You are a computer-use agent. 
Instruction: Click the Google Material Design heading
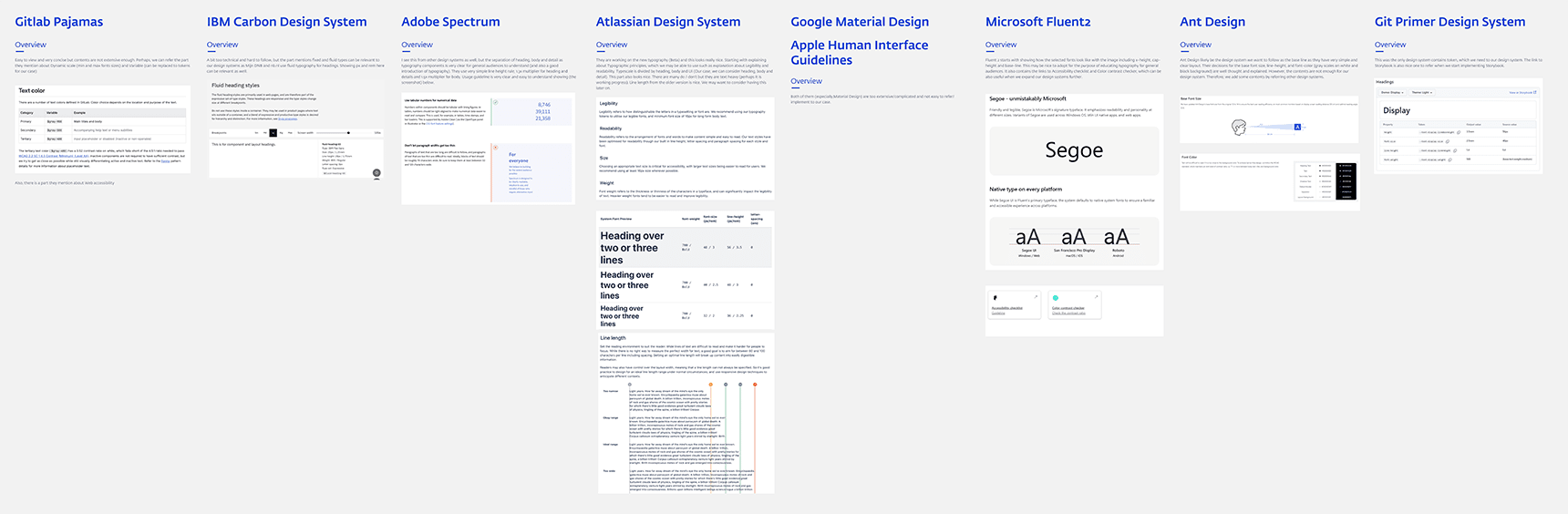coord(860,22)
